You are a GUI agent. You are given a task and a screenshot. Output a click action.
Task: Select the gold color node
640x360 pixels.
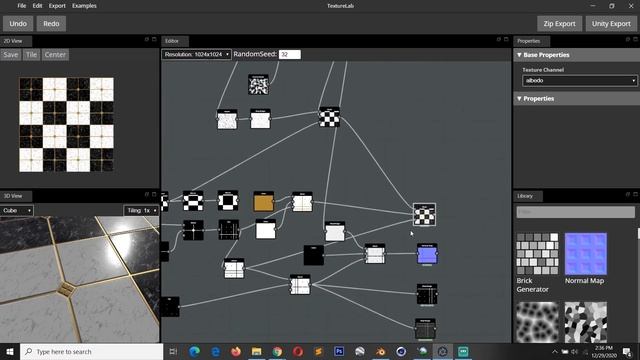click(x=264, y=201)
